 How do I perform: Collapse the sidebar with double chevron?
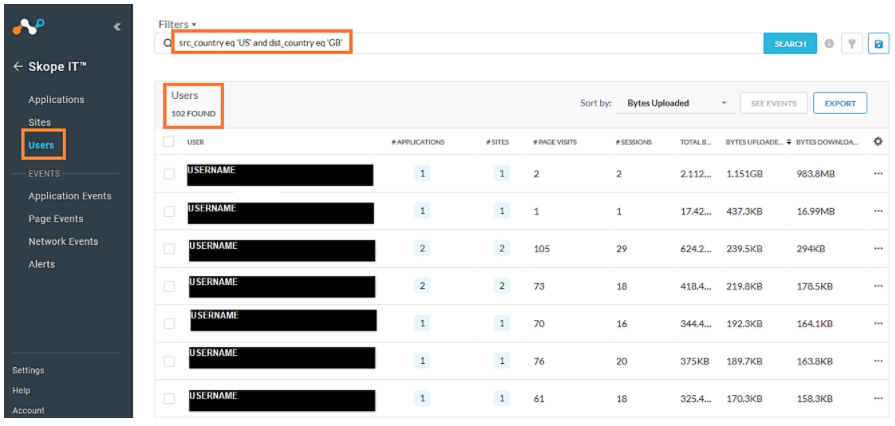pyautogui.click(x=117, y=26)
